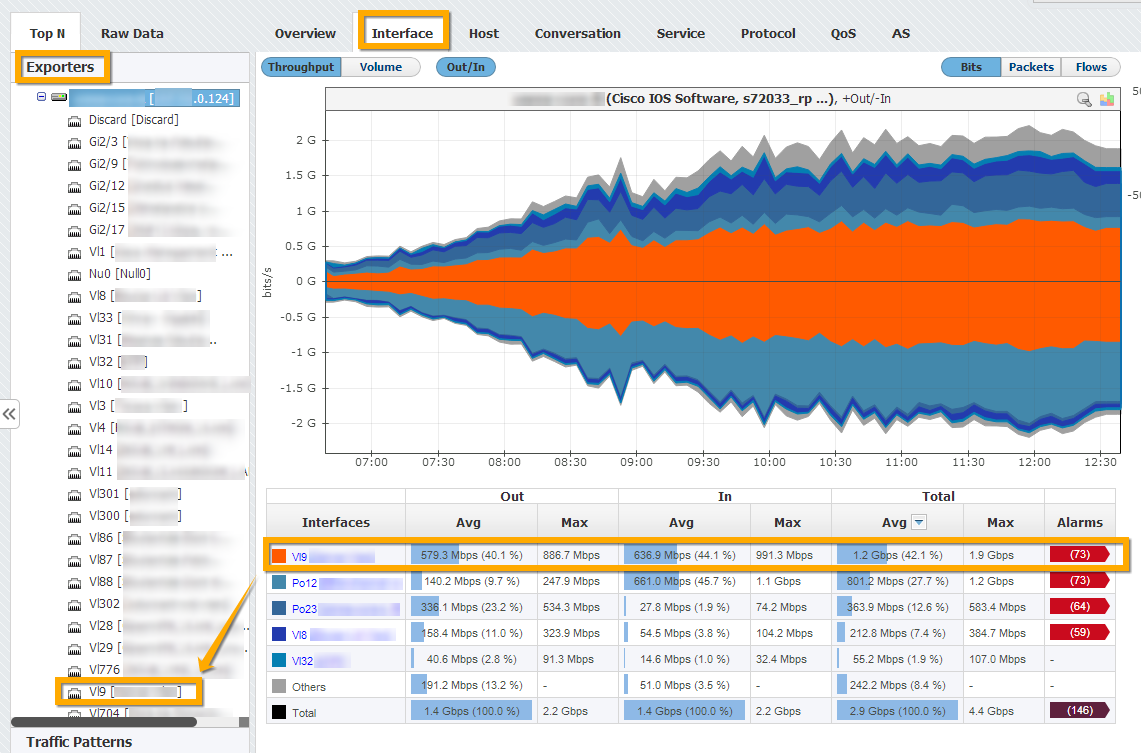Image resolution: width=1141 pixels, height=753 pixels.
Task: Select Throughput view toggle
Action: point(301,67)
